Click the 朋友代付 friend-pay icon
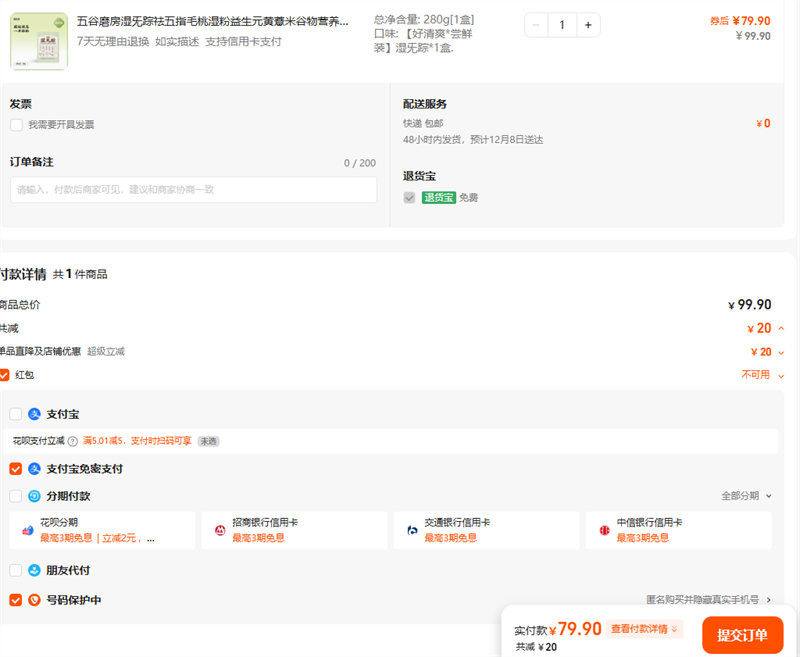Image resolution: width=800 pixels, height=657 pixels. pyautogui.click(x=34, y=570)
